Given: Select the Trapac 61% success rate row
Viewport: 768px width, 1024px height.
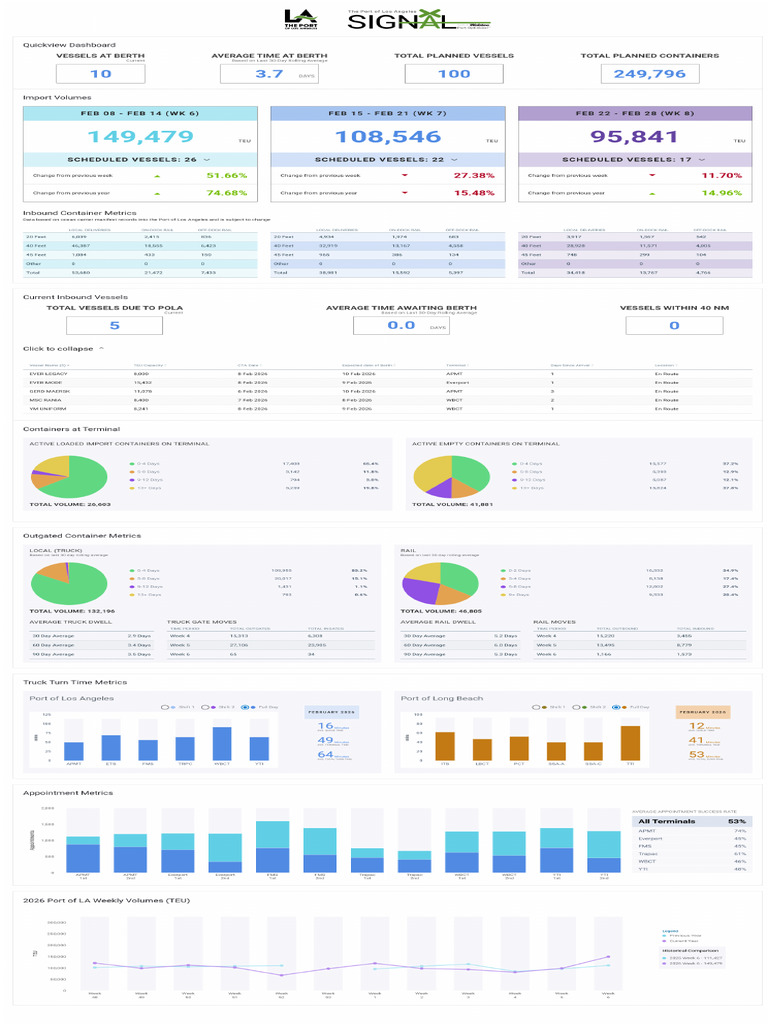Looking at the screenshot, I should coord(692,854).
